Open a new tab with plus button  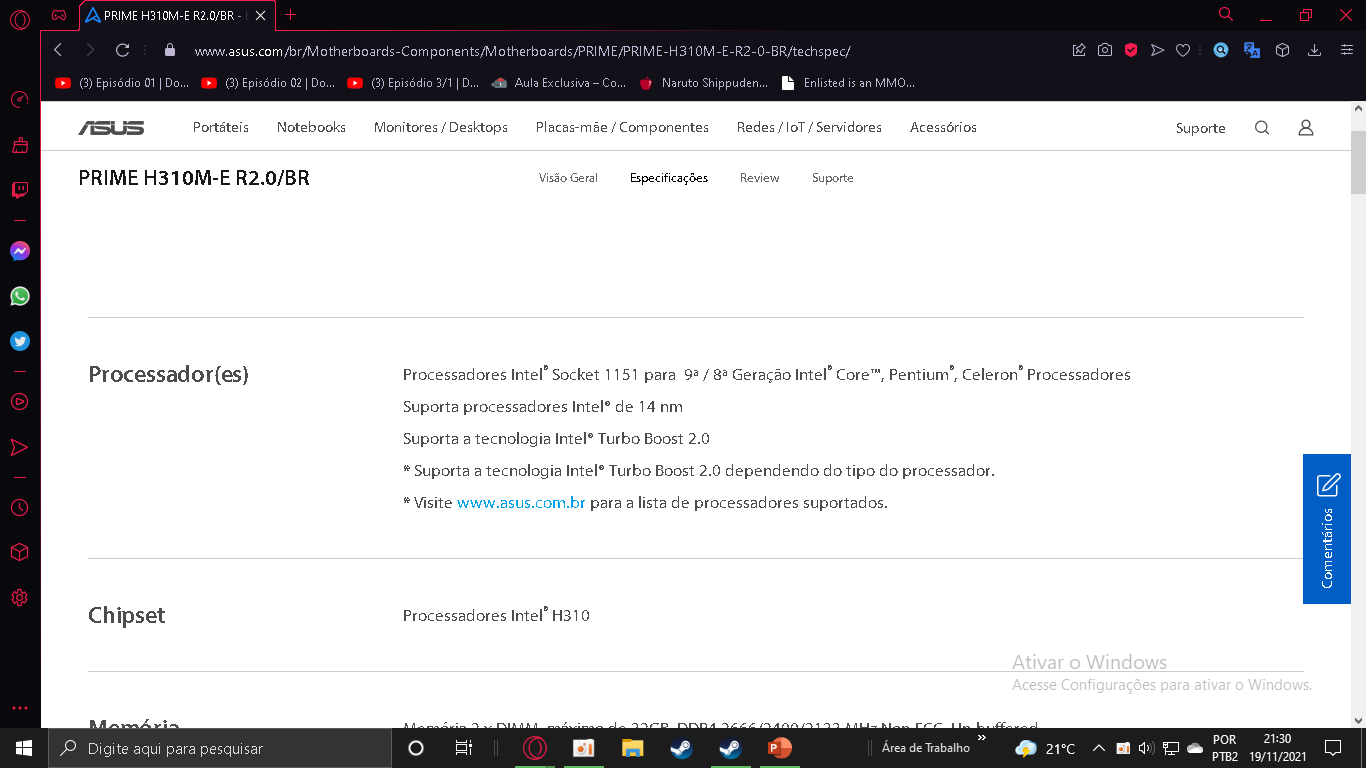[x=291, y=15]
